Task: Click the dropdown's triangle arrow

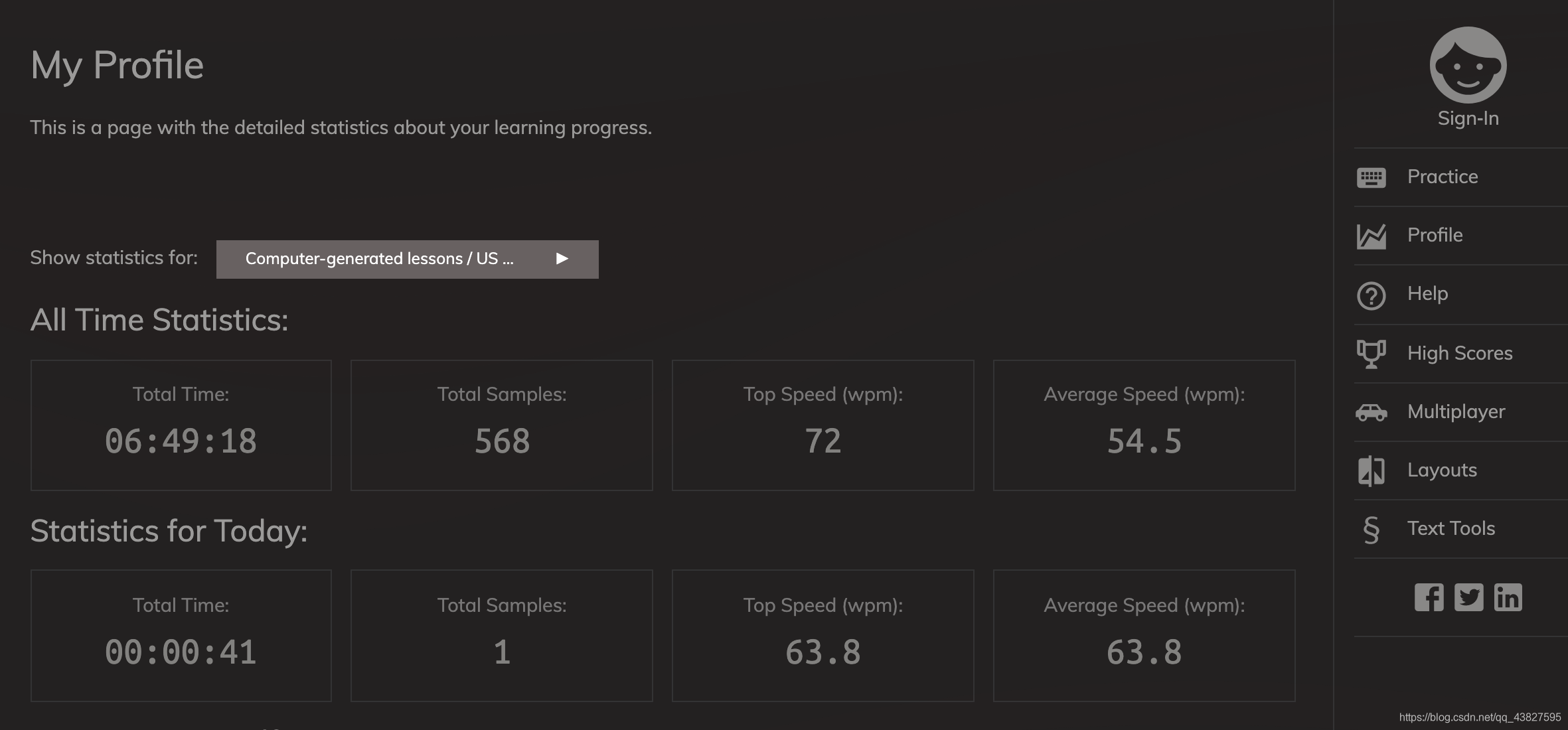Action: (x=562, y=259)
